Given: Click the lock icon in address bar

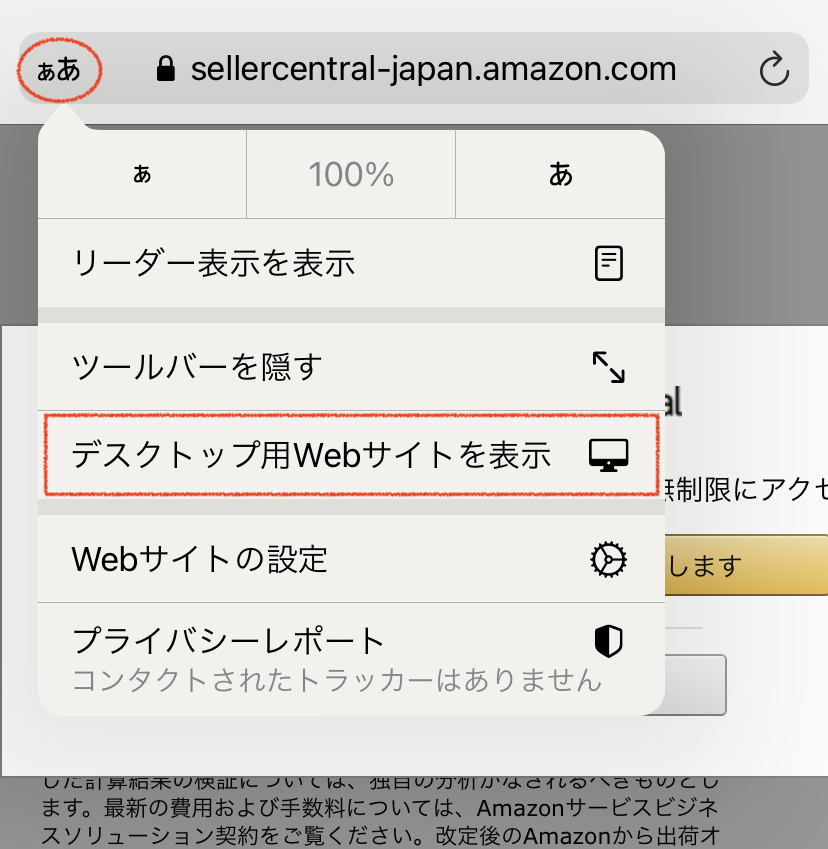Looking at the screenshot, I should 166,69.
